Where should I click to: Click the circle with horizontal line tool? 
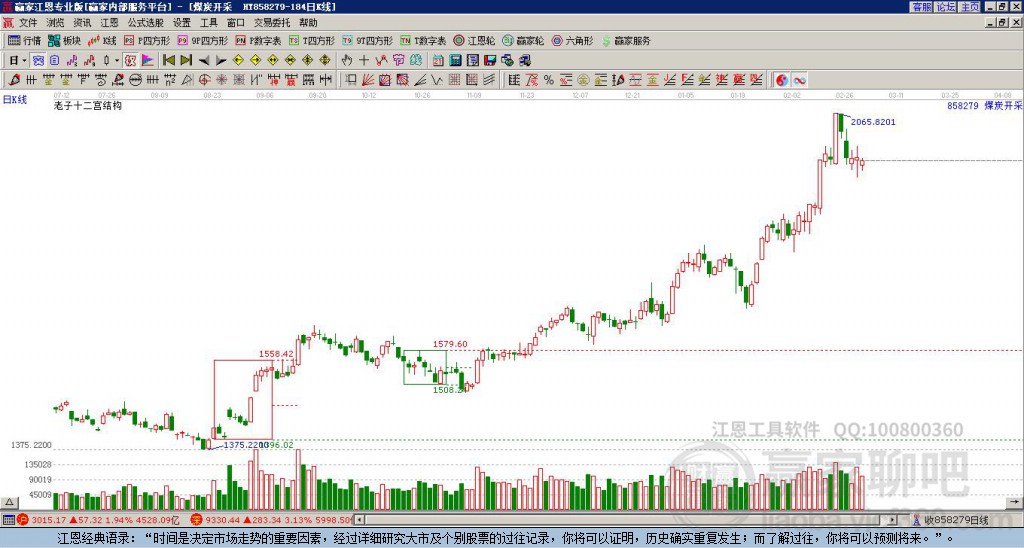(135, 80)
